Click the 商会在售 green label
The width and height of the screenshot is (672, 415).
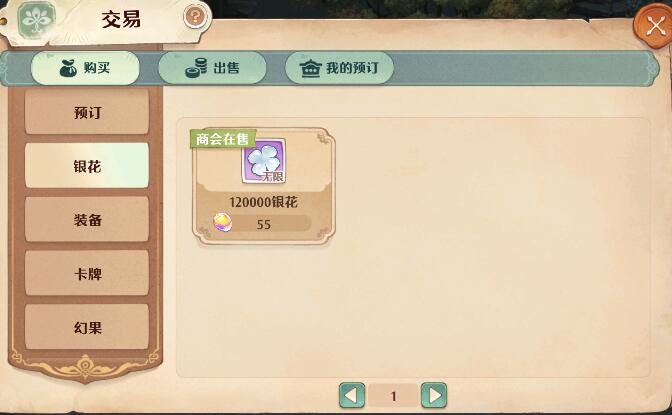tap(223, 139)
